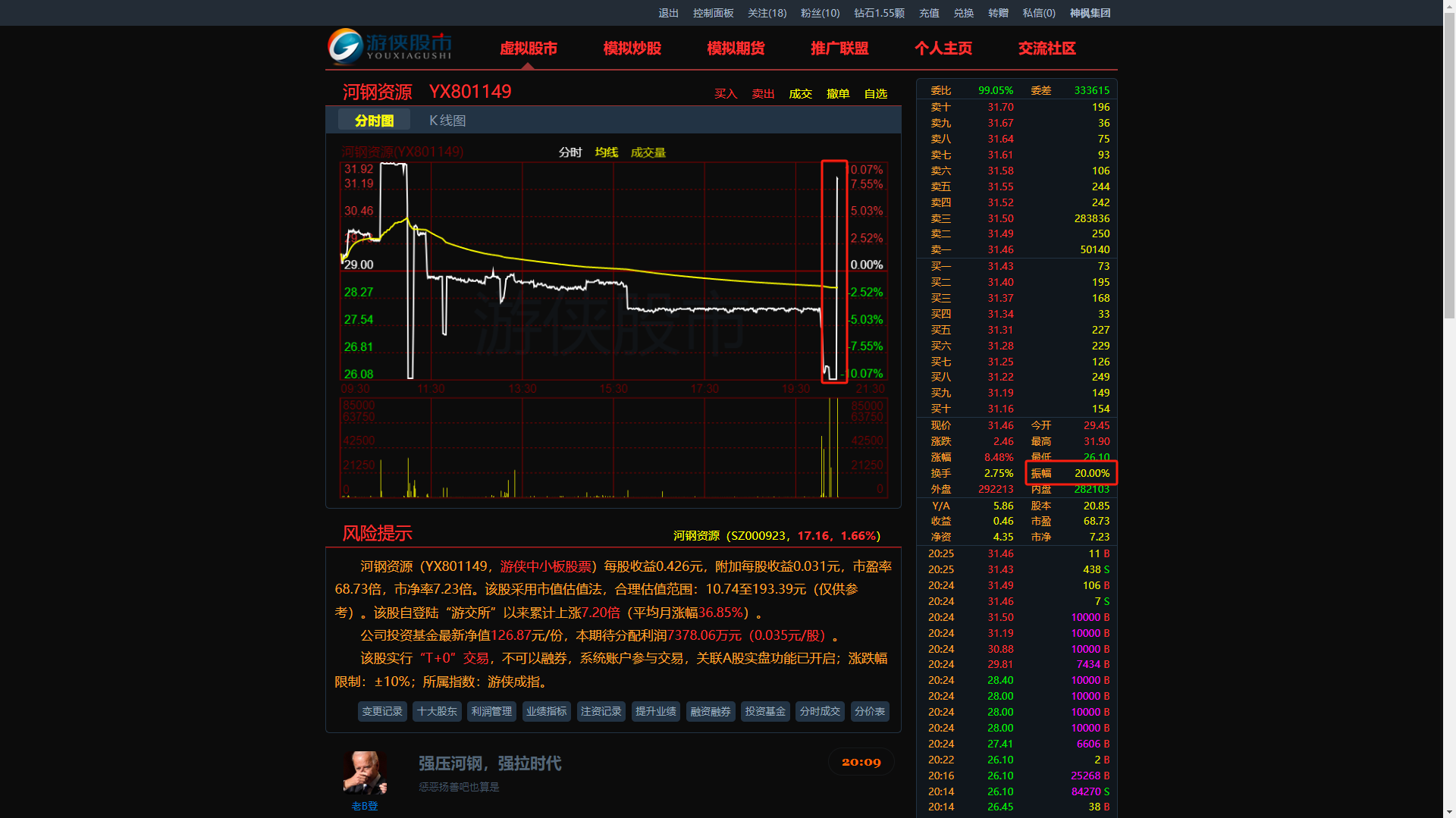Viewport: 1456px width, 818px height.
Task: Click the 游侠股市 site logo
Action: 390,47
